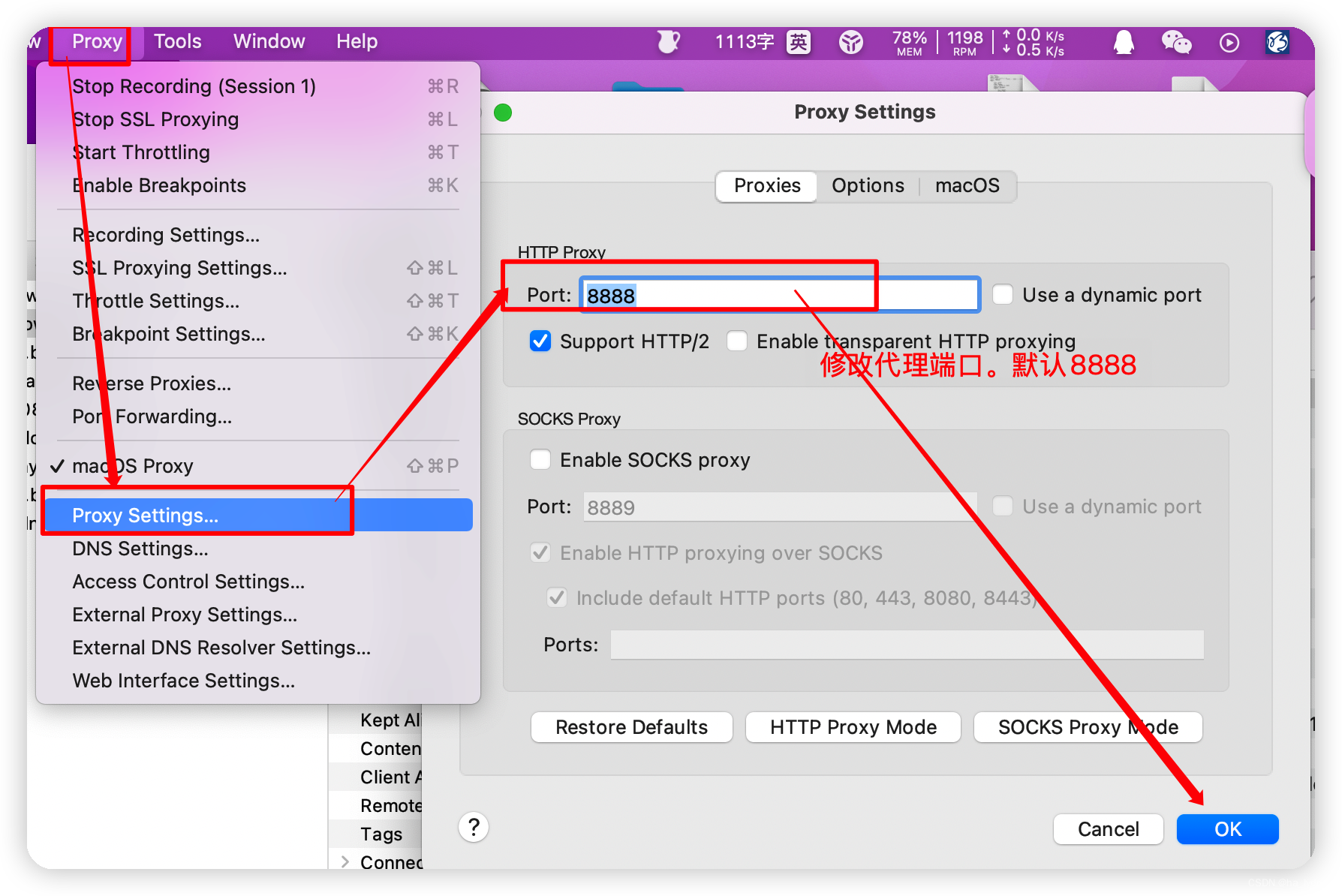
Task: Click the 1113字 word count item
Action: (744, 42)
